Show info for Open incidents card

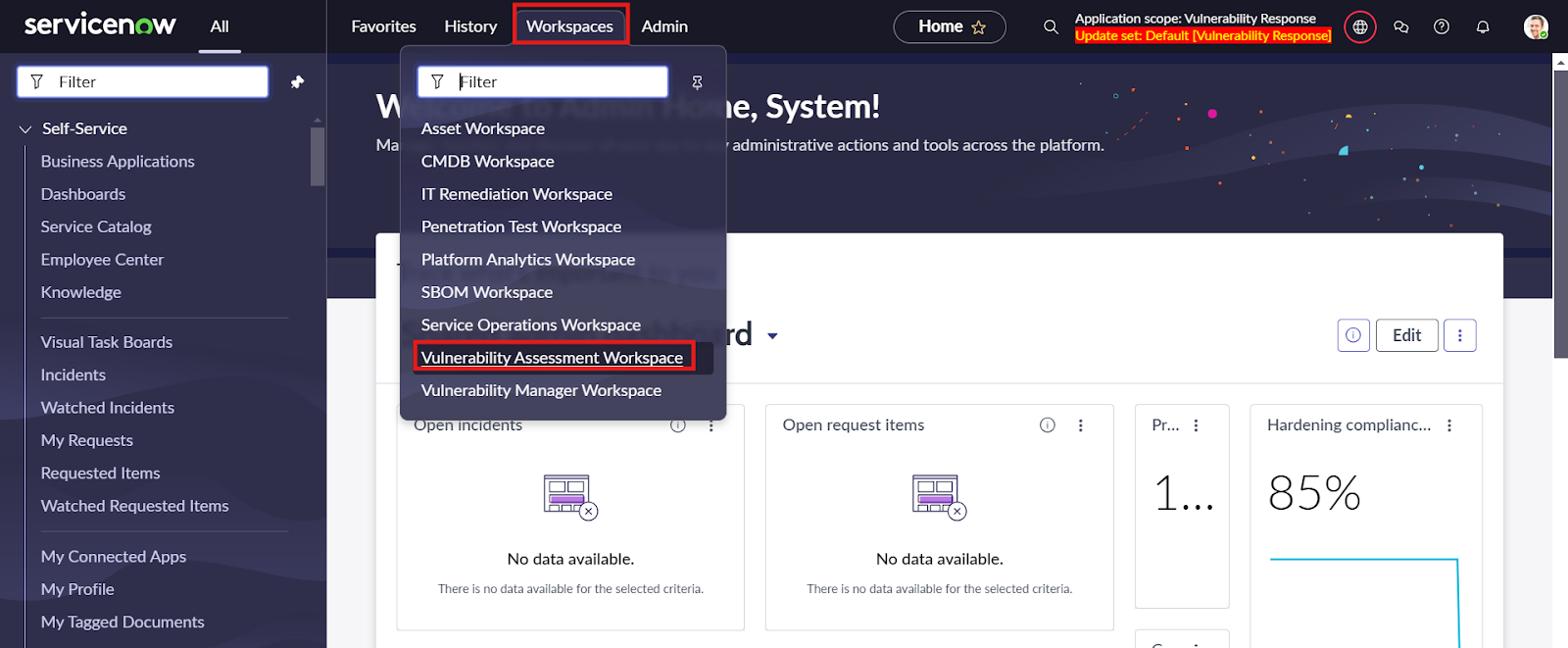677,425
